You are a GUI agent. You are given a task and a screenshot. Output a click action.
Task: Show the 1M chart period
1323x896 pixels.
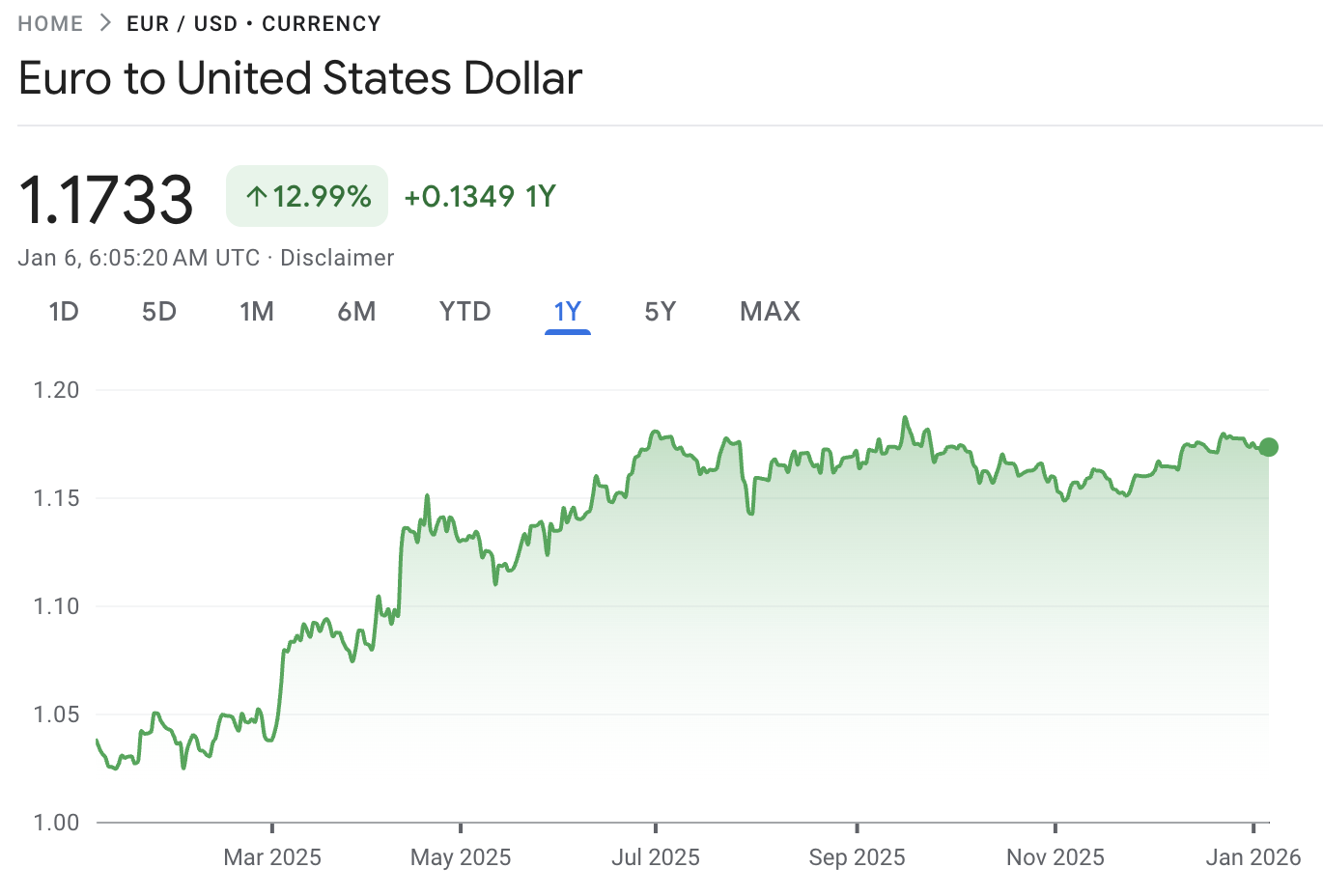pyautogui.click(x=257, y=311)
